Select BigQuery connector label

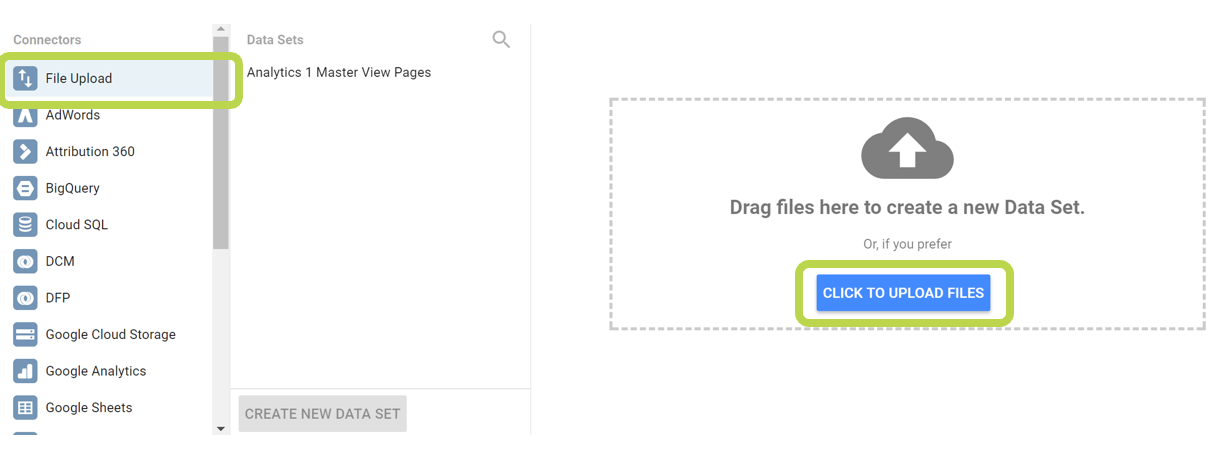[73, 188]
